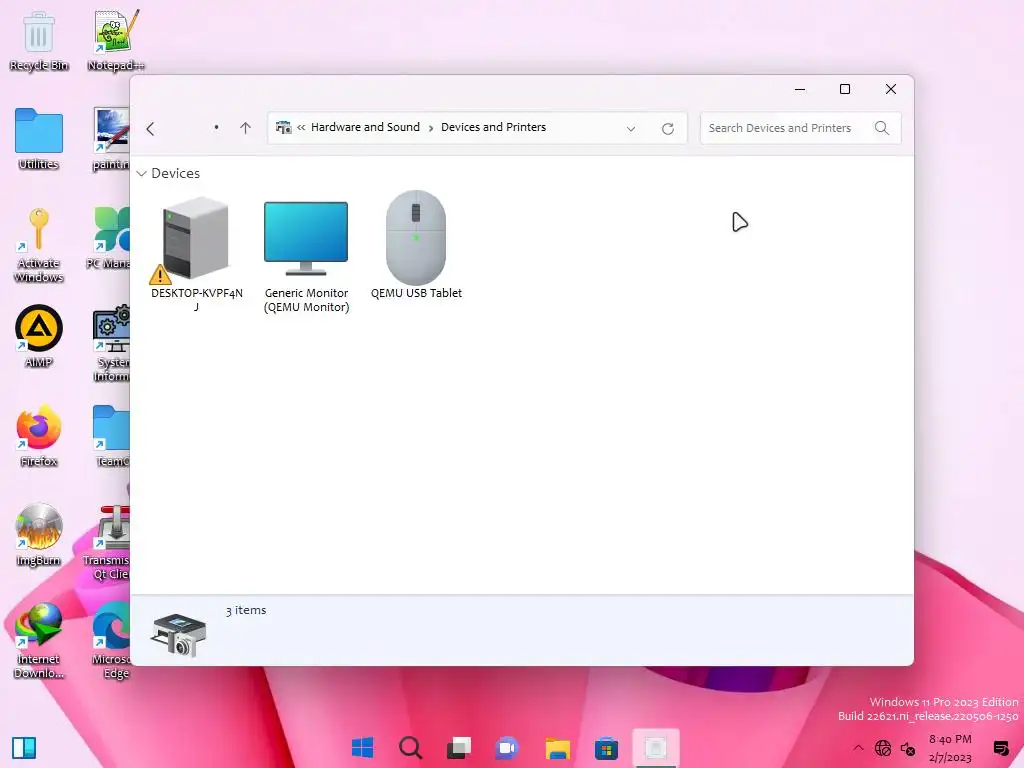
Task: Click the active Devices and Printers taskbar button
Action: (x=656, y=748)
